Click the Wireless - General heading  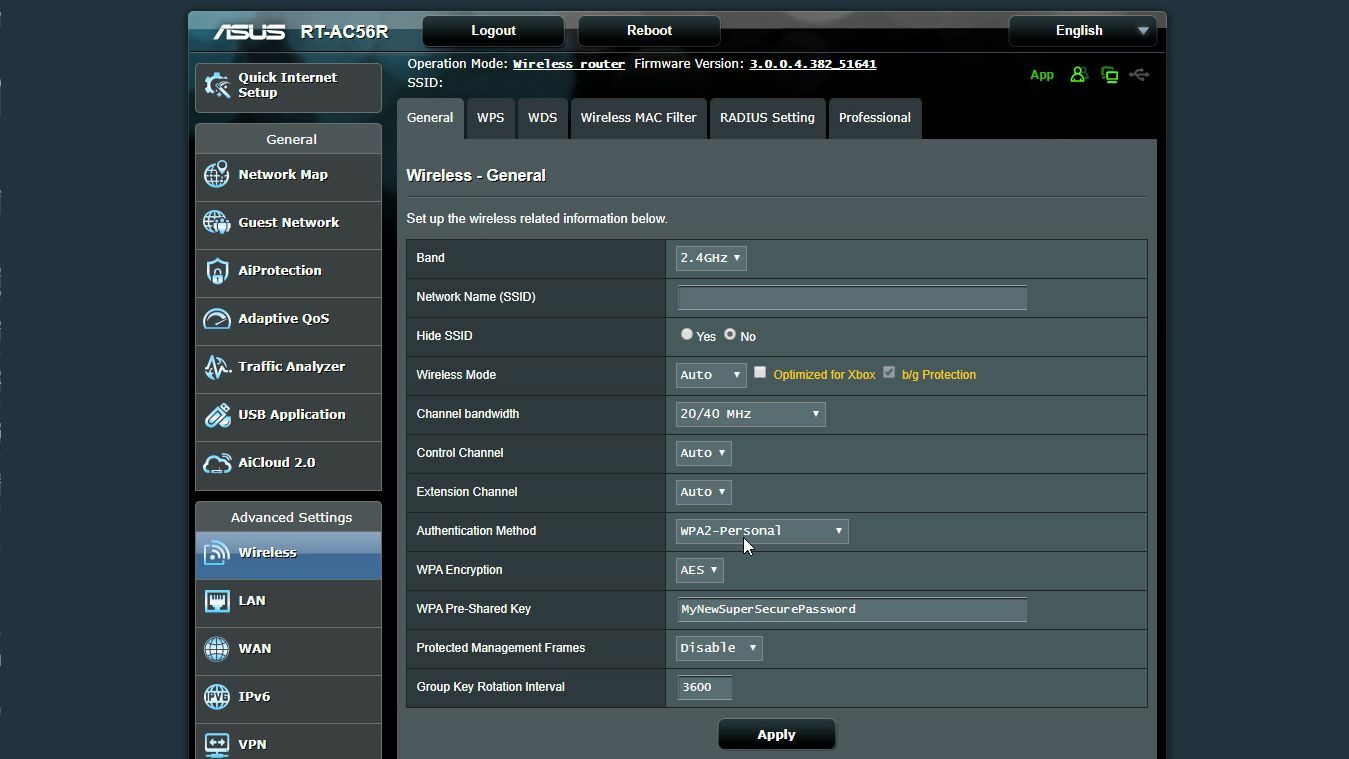476,175
